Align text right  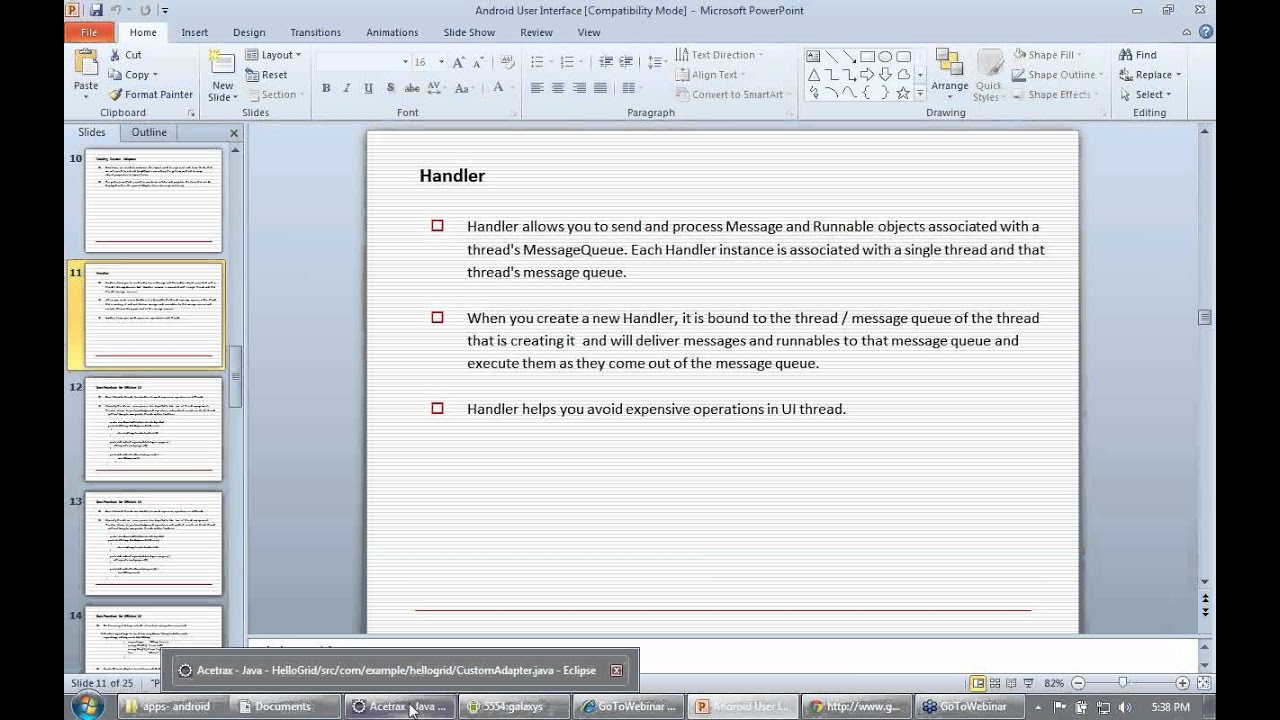click(579, 88)
